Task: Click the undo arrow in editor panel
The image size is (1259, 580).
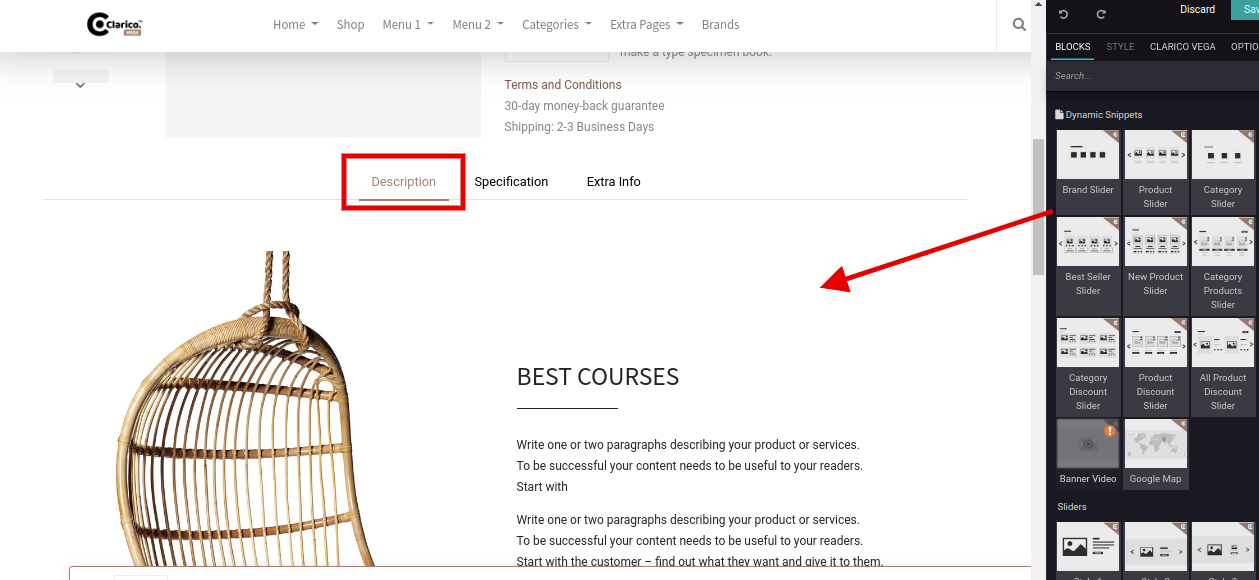Action: pos(1063,14)
